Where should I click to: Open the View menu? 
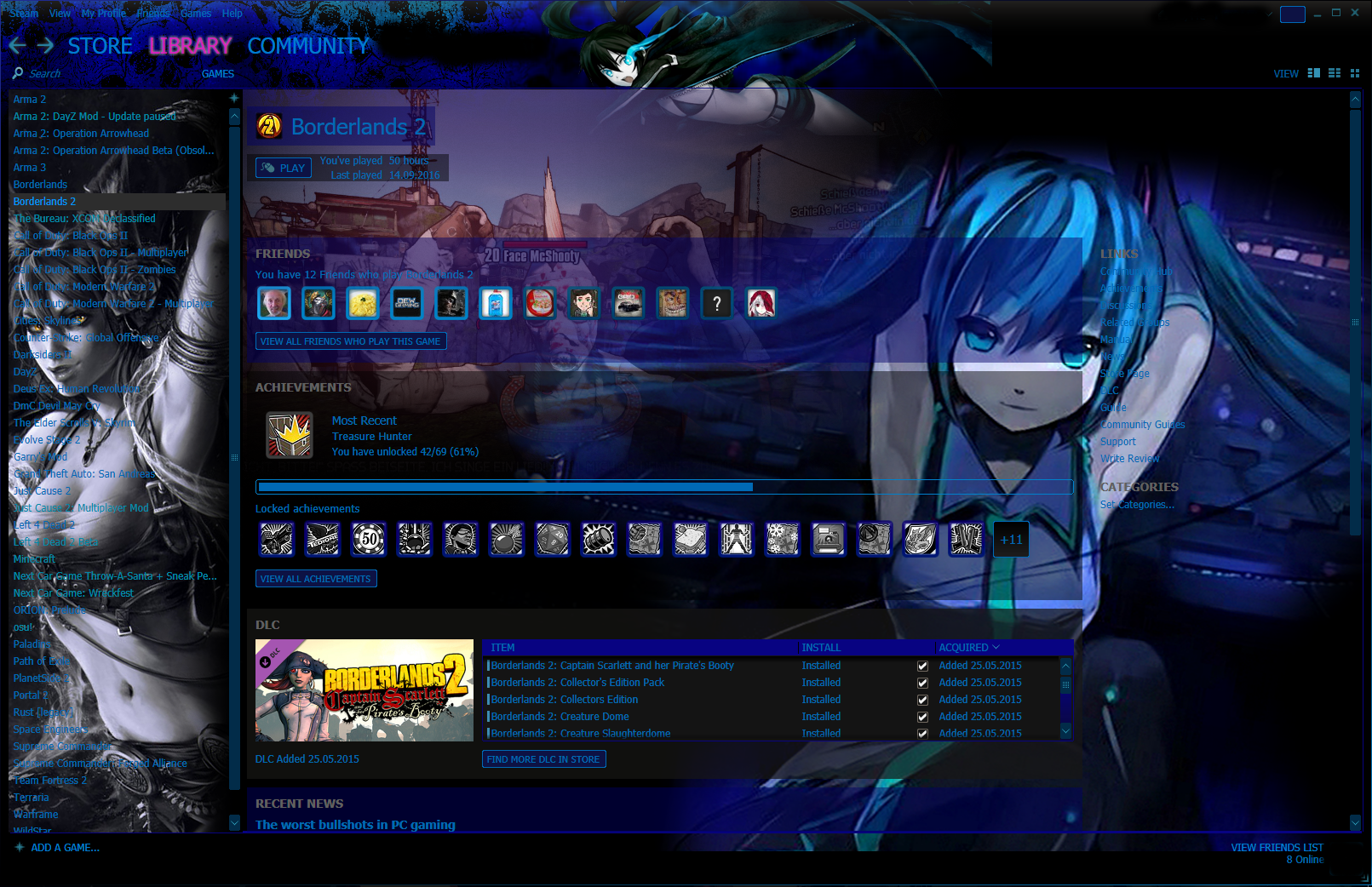pyautogui.click(x=60, y=13)
